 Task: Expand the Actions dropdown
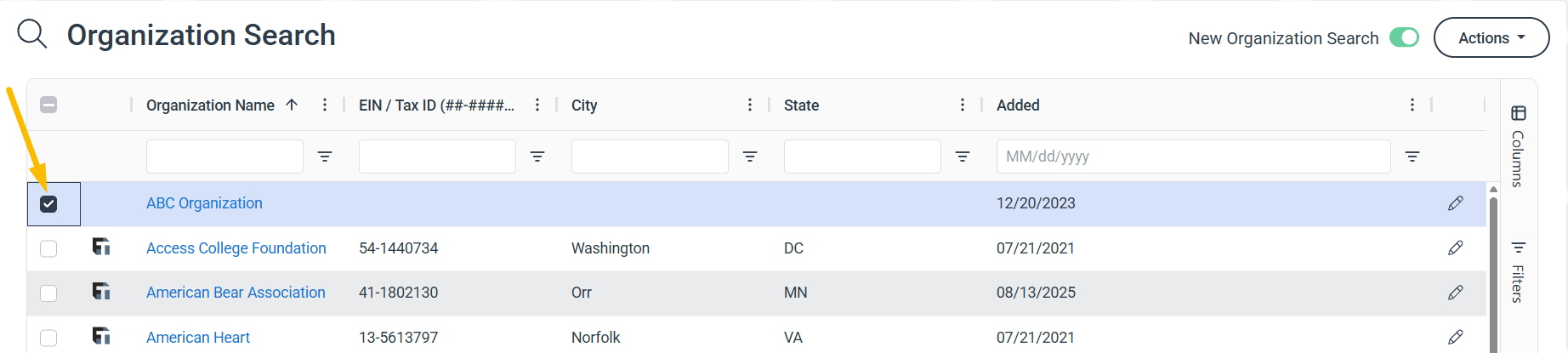(1491, 37)
